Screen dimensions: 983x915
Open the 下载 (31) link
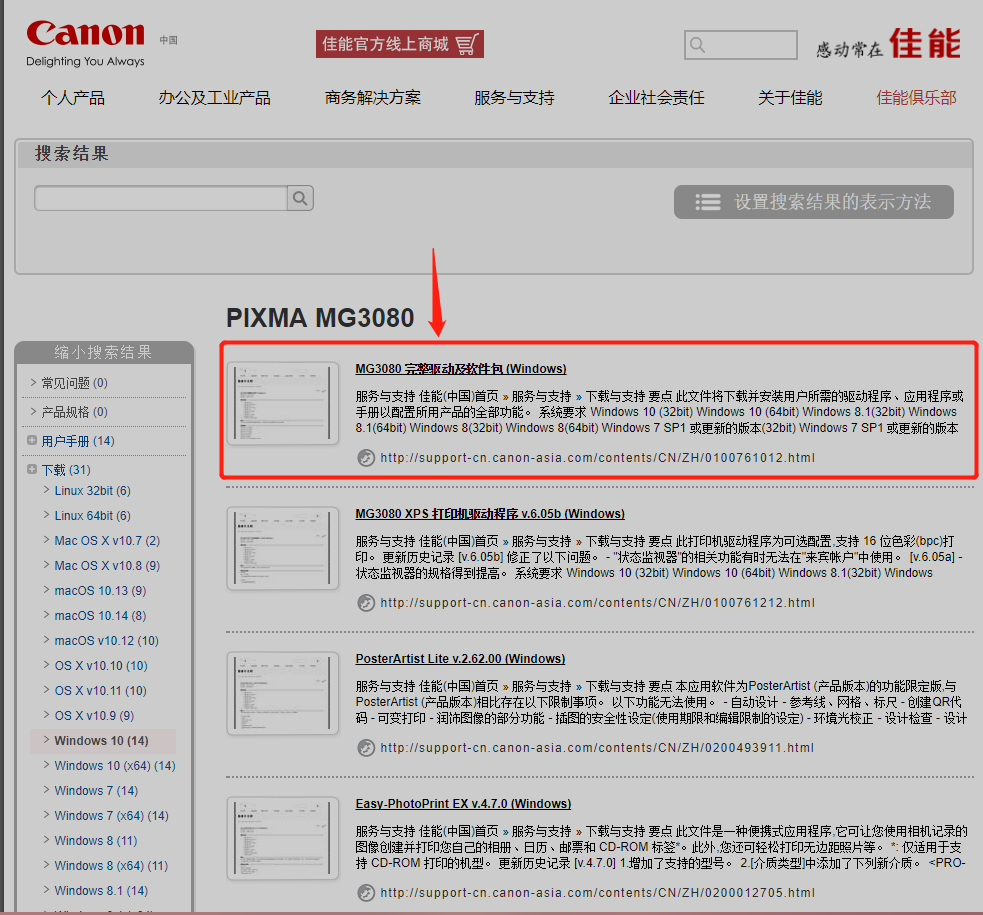66,470
